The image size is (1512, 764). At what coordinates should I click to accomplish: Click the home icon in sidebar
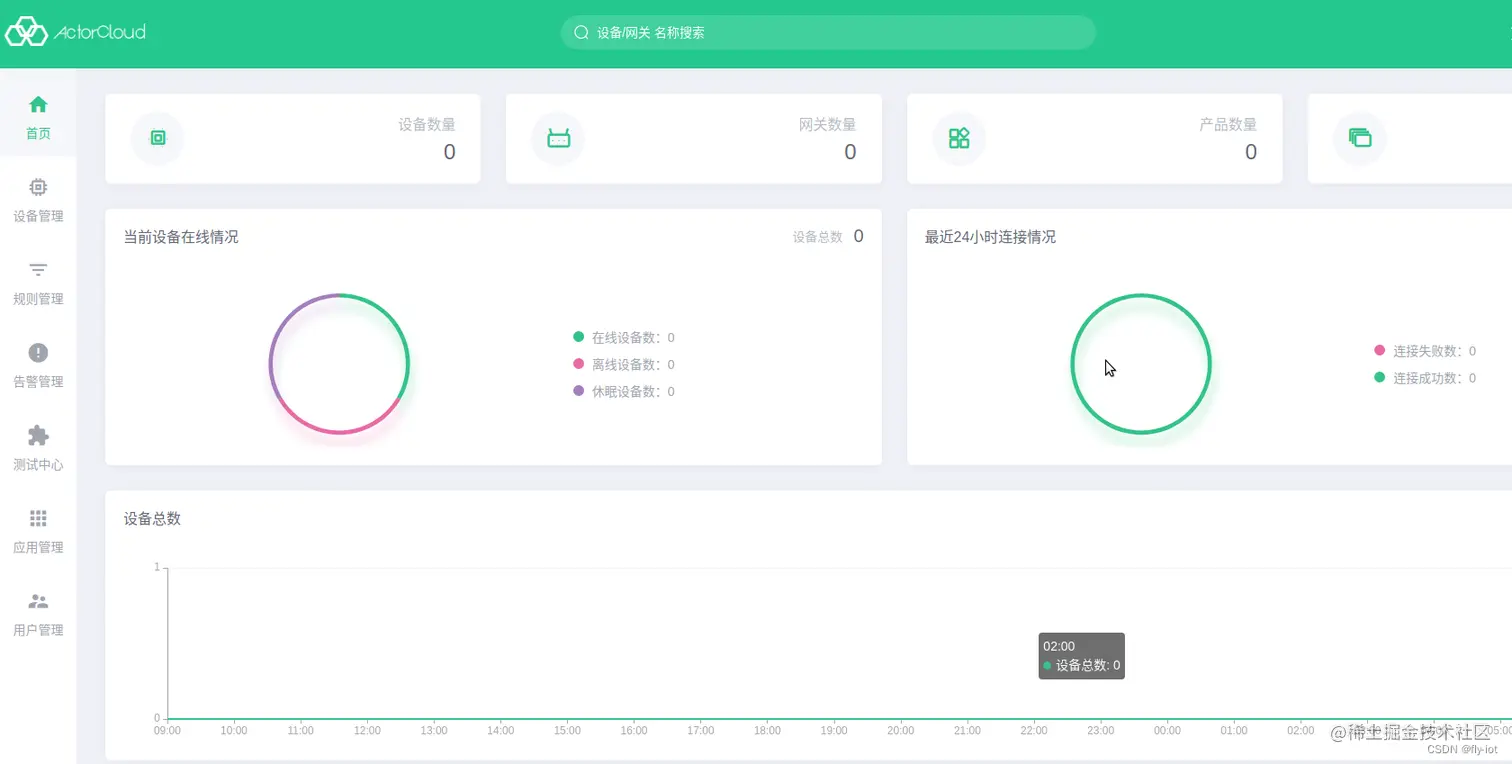(x=38, y=104)
